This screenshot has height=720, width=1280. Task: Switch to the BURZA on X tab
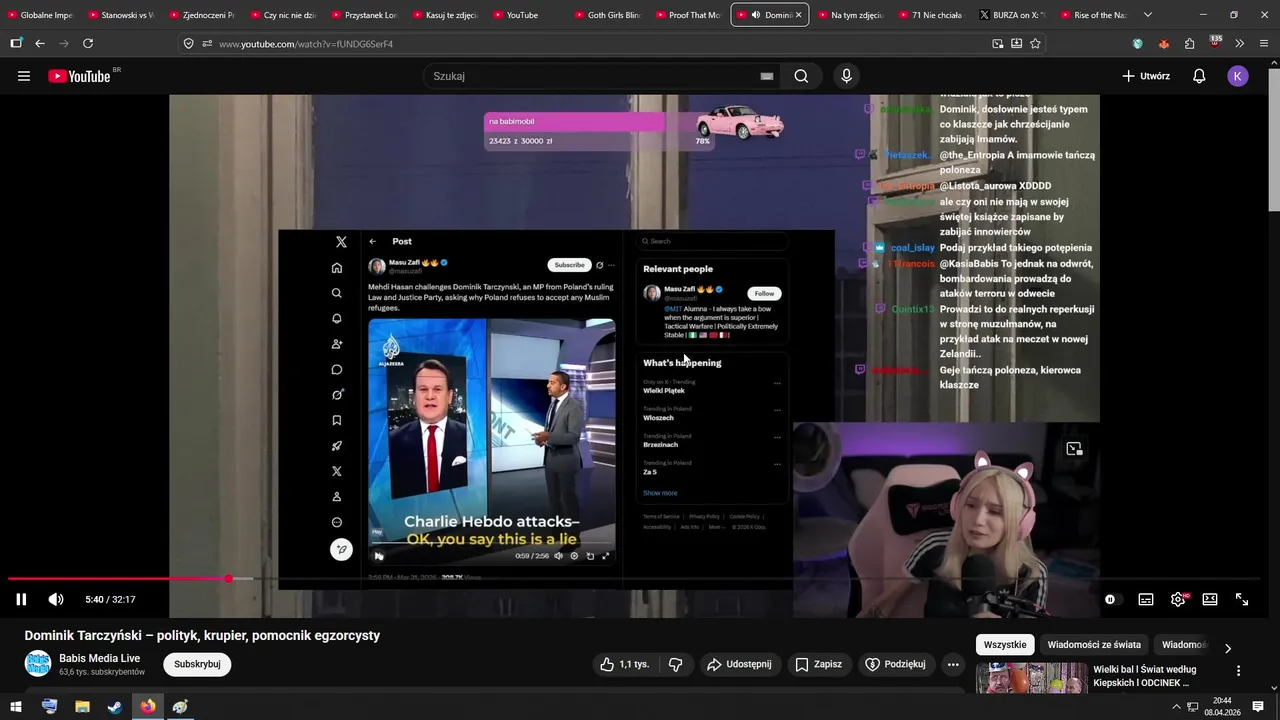[x=1013, y=15]
